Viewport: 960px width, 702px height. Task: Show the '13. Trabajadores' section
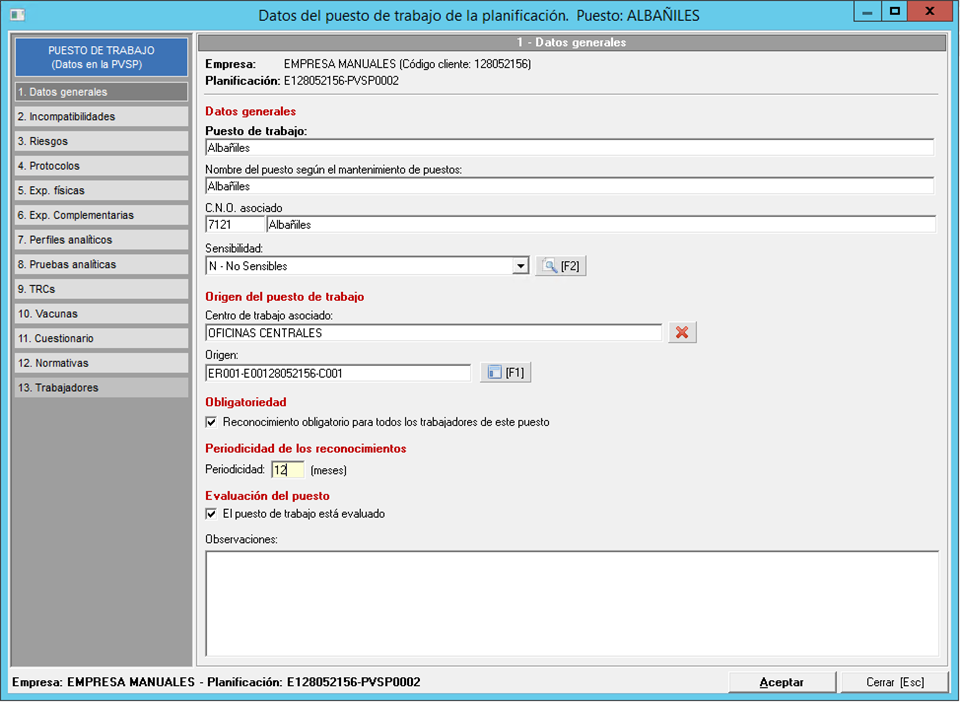coord(100,388)
